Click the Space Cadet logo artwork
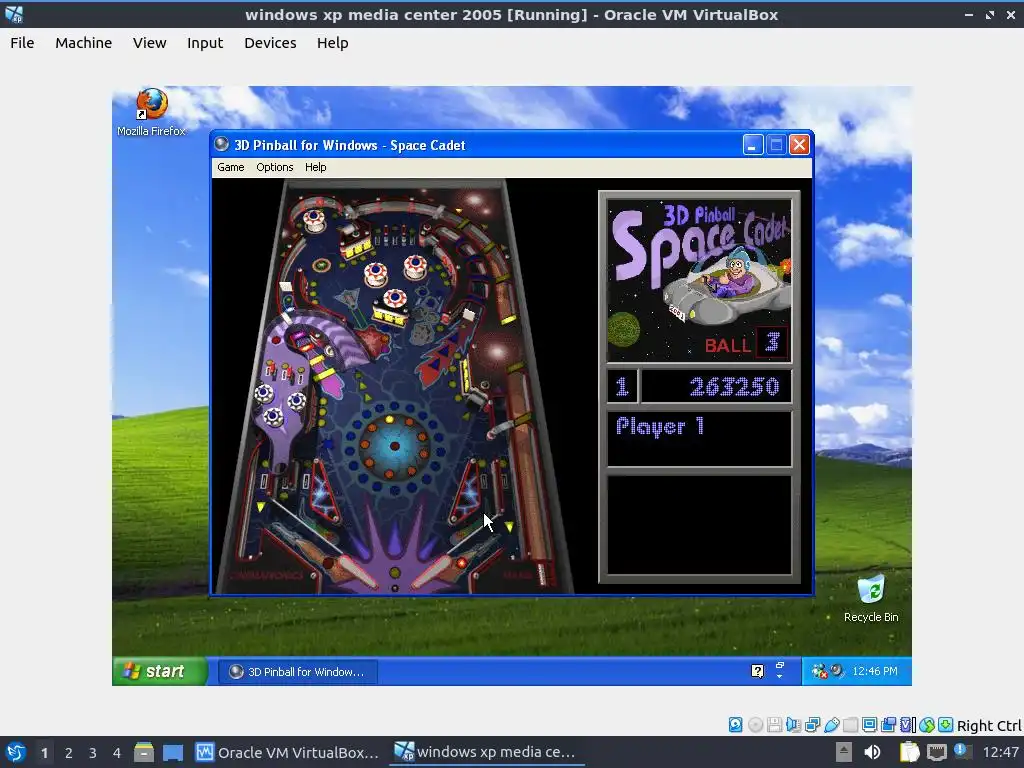The image size is (1024, 768). (x=699, y=280)
